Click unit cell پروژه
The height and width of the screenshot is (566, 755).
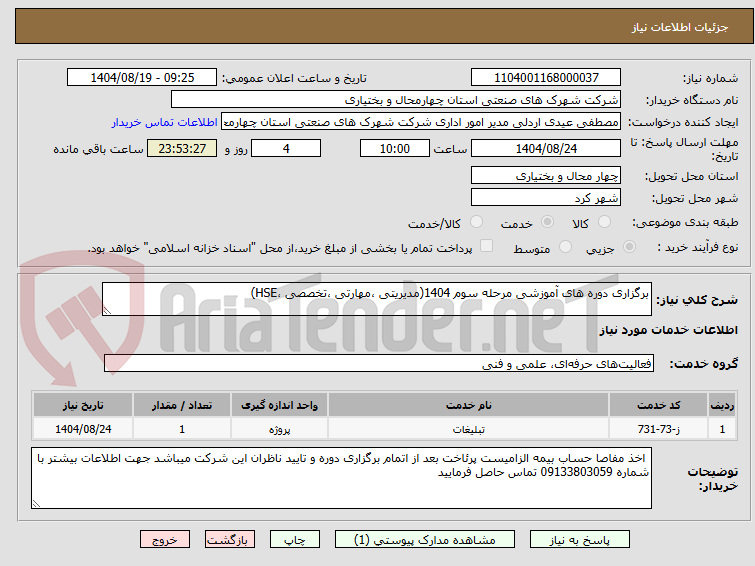(x=279, y=429)
